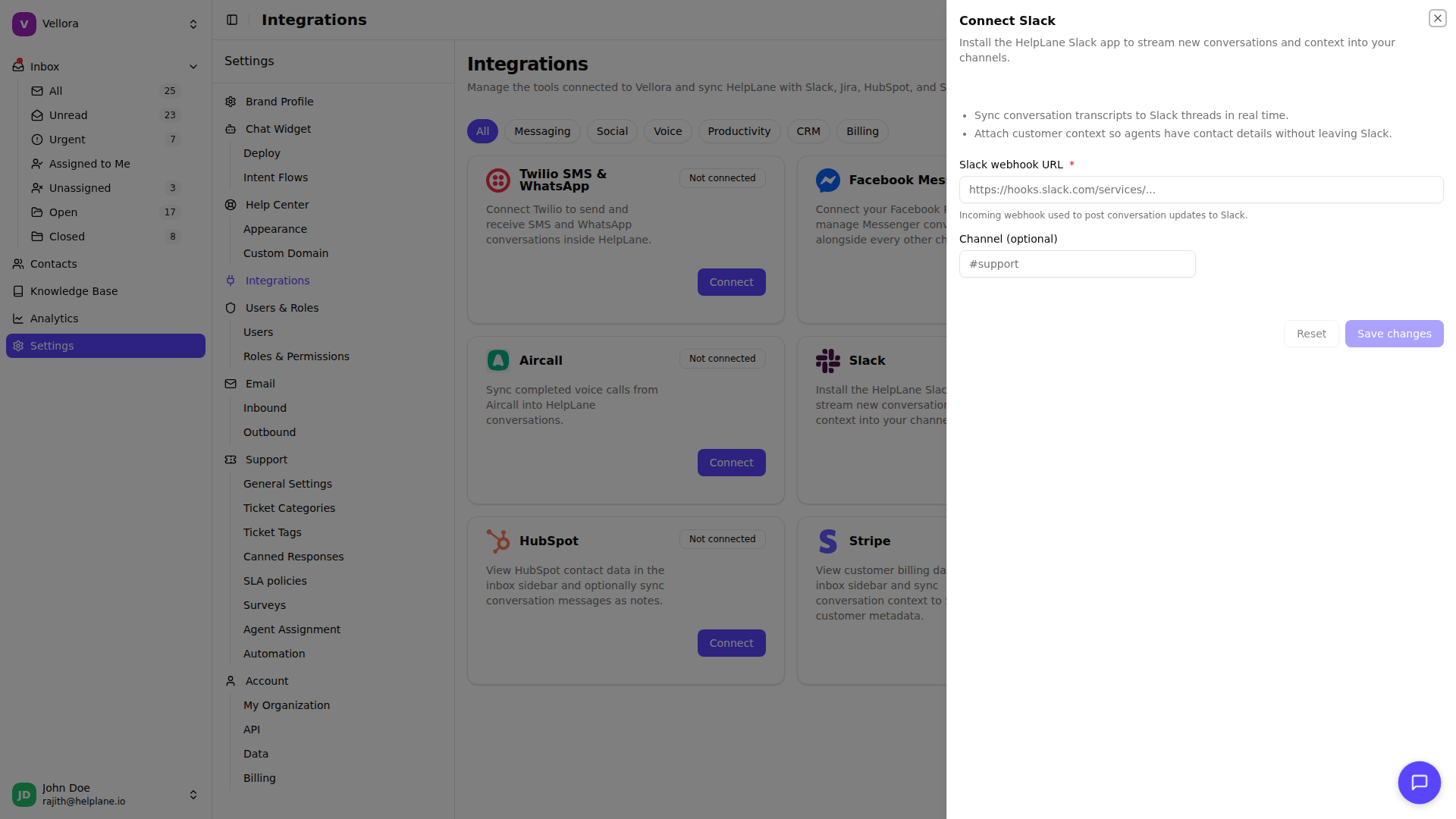Open Agent Assignment settings

(x=292, y=629)
